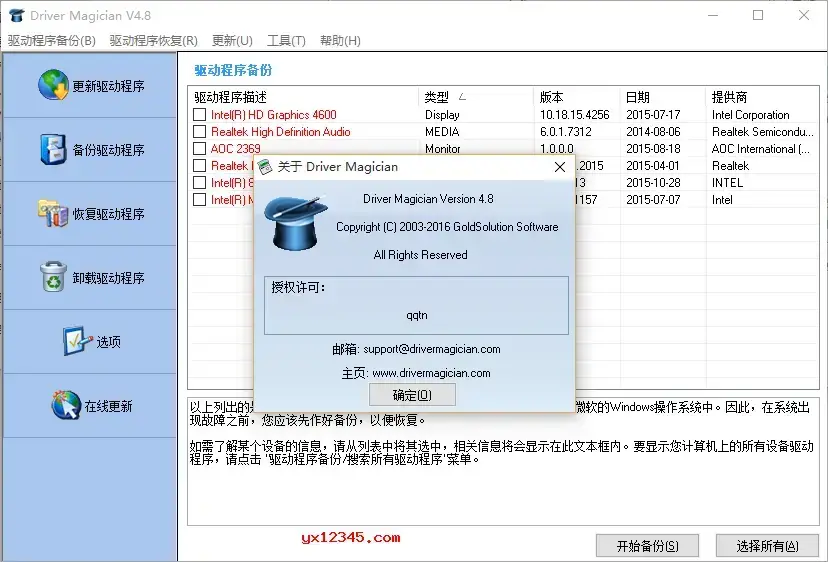Open the 更新(U) menu
Image resolution: width=828 pixels, height=562 pixels.
coord(232,41)
